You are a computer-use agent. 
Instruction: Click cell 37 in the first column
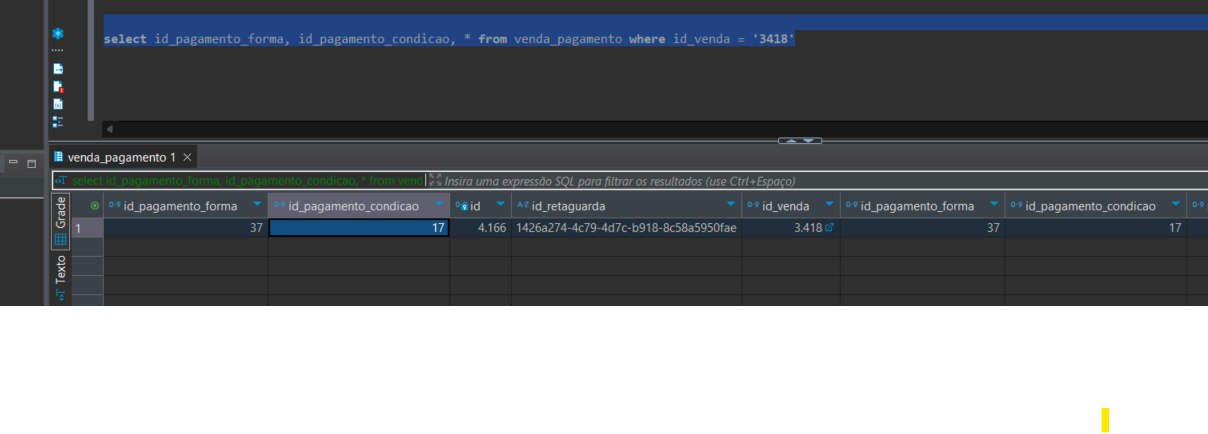click(x=185, y=228)
